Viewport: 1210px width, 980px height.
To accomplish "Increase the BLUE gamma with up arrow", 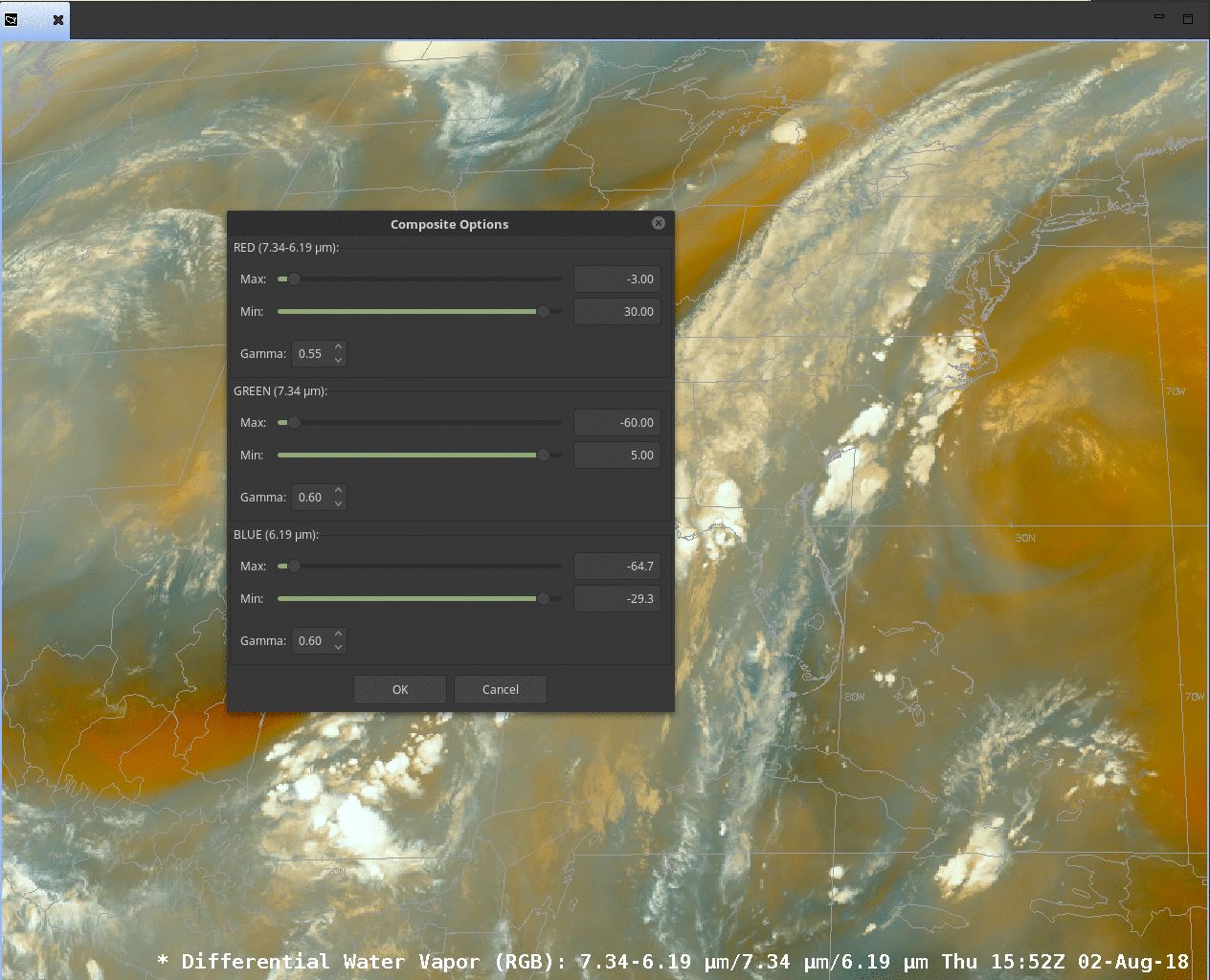I will point(338,634).
